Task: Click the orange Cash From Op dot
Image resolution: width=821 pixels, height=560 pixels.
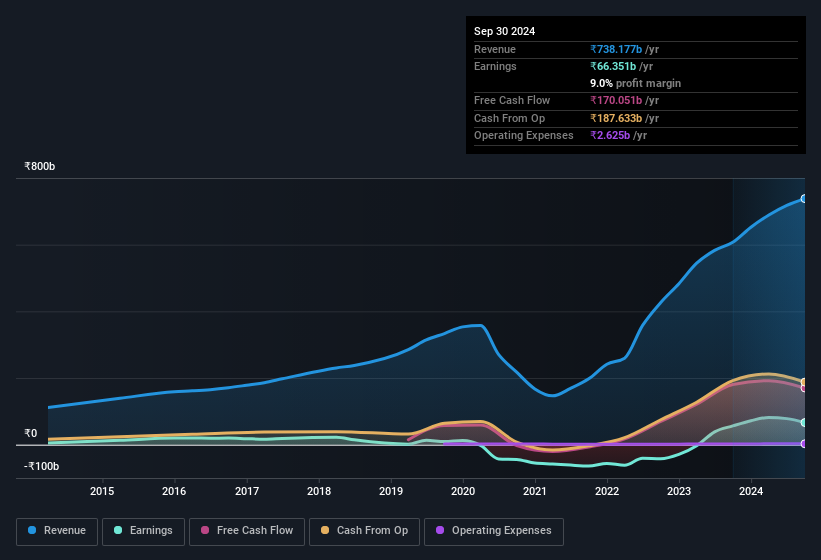Action: tap(326, 530)
